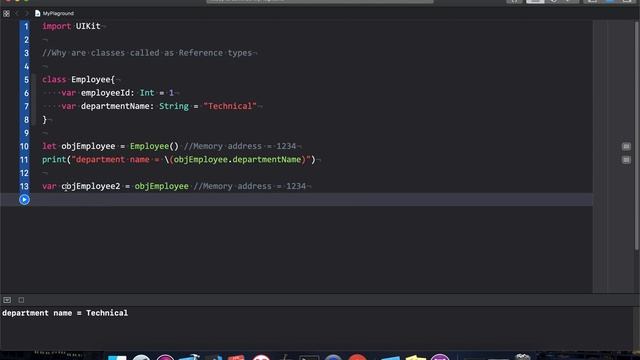The width and height of the screenshot is (640, 360).
Task: Open the MyPlayground breadcrumb item
Action: [54, 13]
